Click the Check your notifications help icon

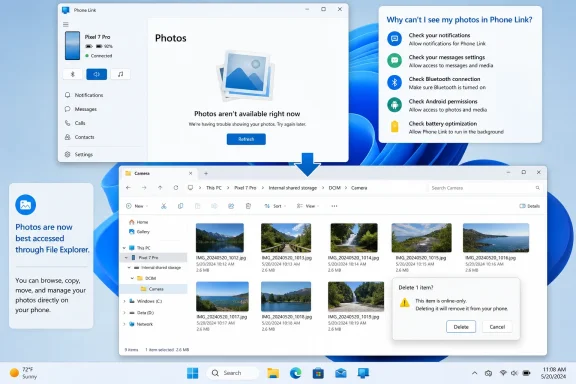395,39
